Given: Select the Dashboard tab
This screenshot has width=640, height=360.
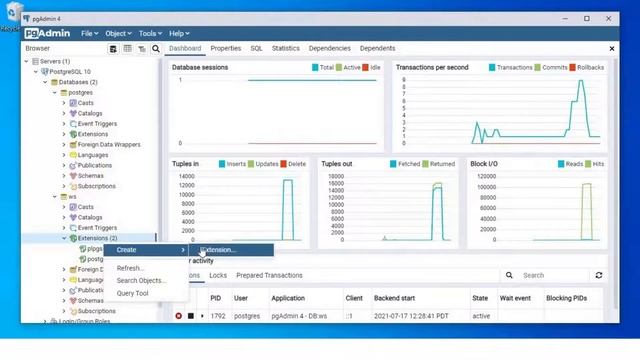Looking at the screenshot, I should tap(185, 48).
